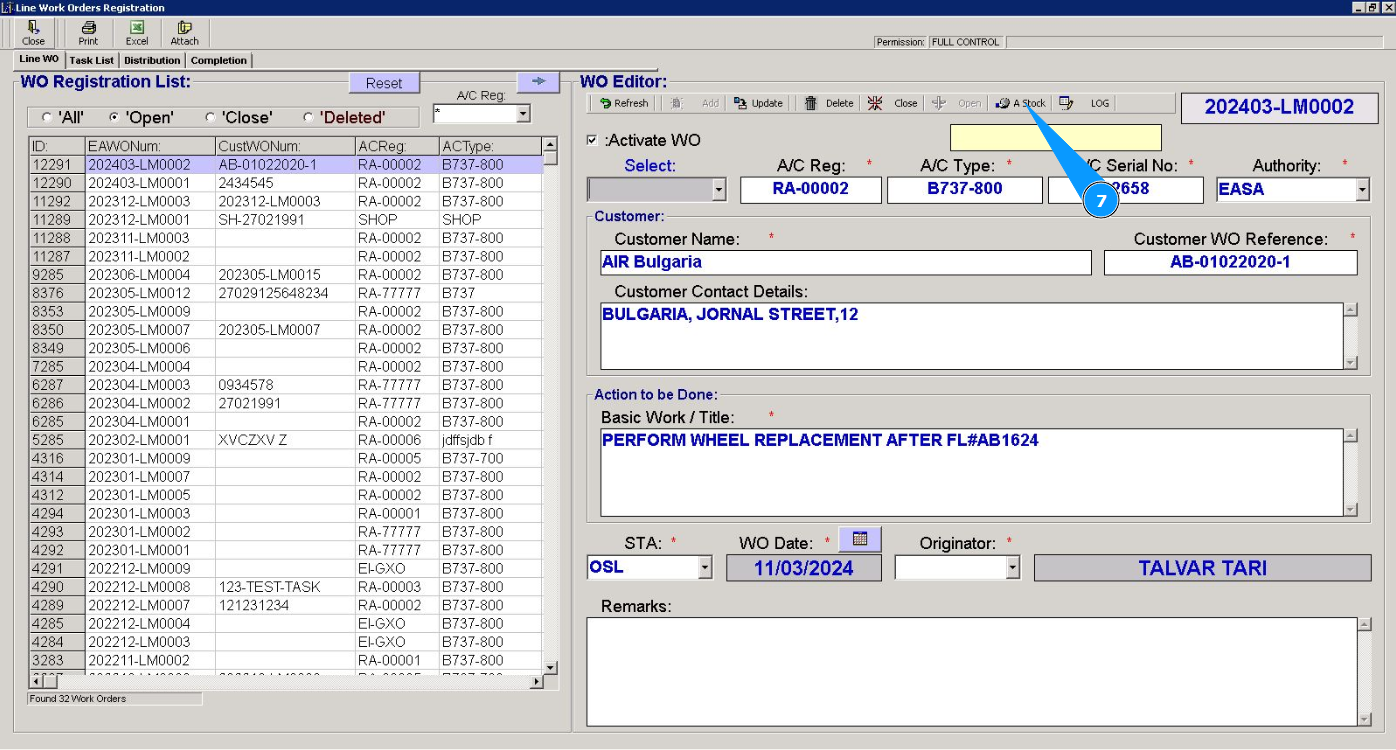This screenshot has height=750, width=1396.
Task: Print the work order list
Action: [x=88, y=33]
